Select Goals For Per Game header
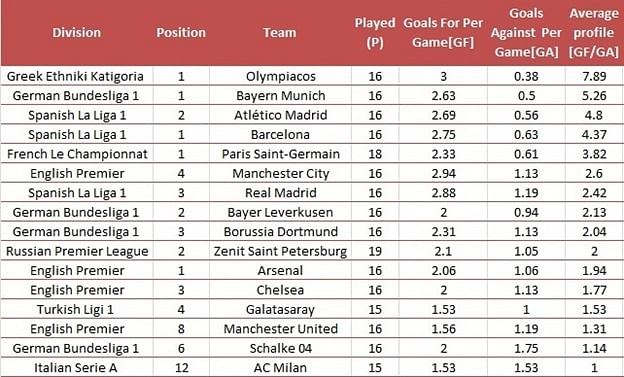 (443, 33)
